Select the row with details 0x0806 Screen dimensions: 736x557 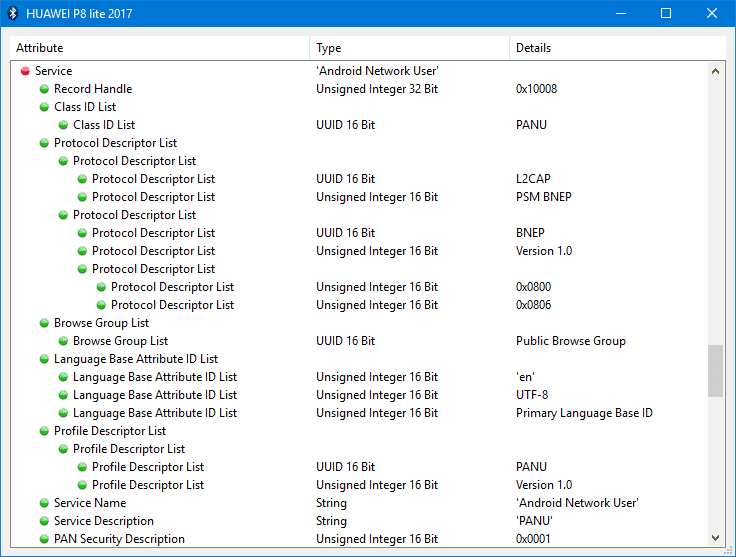[x=359, y=305]
